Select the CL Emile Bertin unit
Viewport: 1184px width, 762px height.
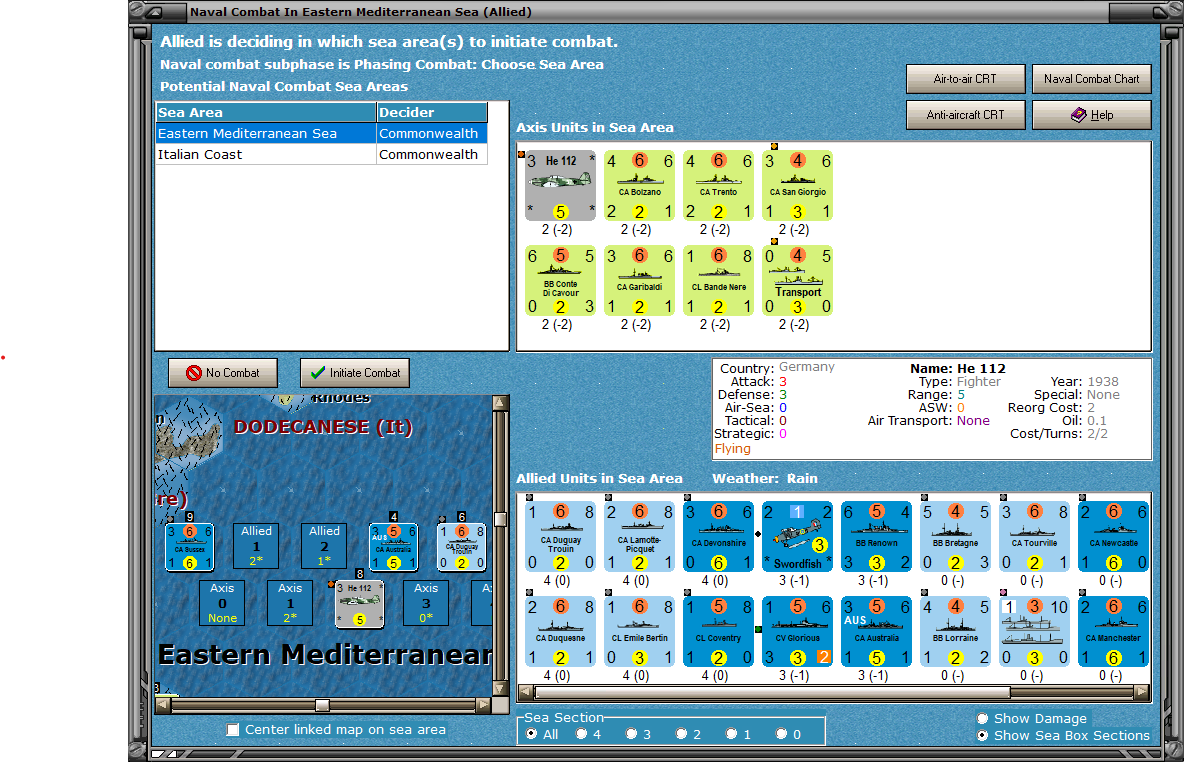coord(640,632)
